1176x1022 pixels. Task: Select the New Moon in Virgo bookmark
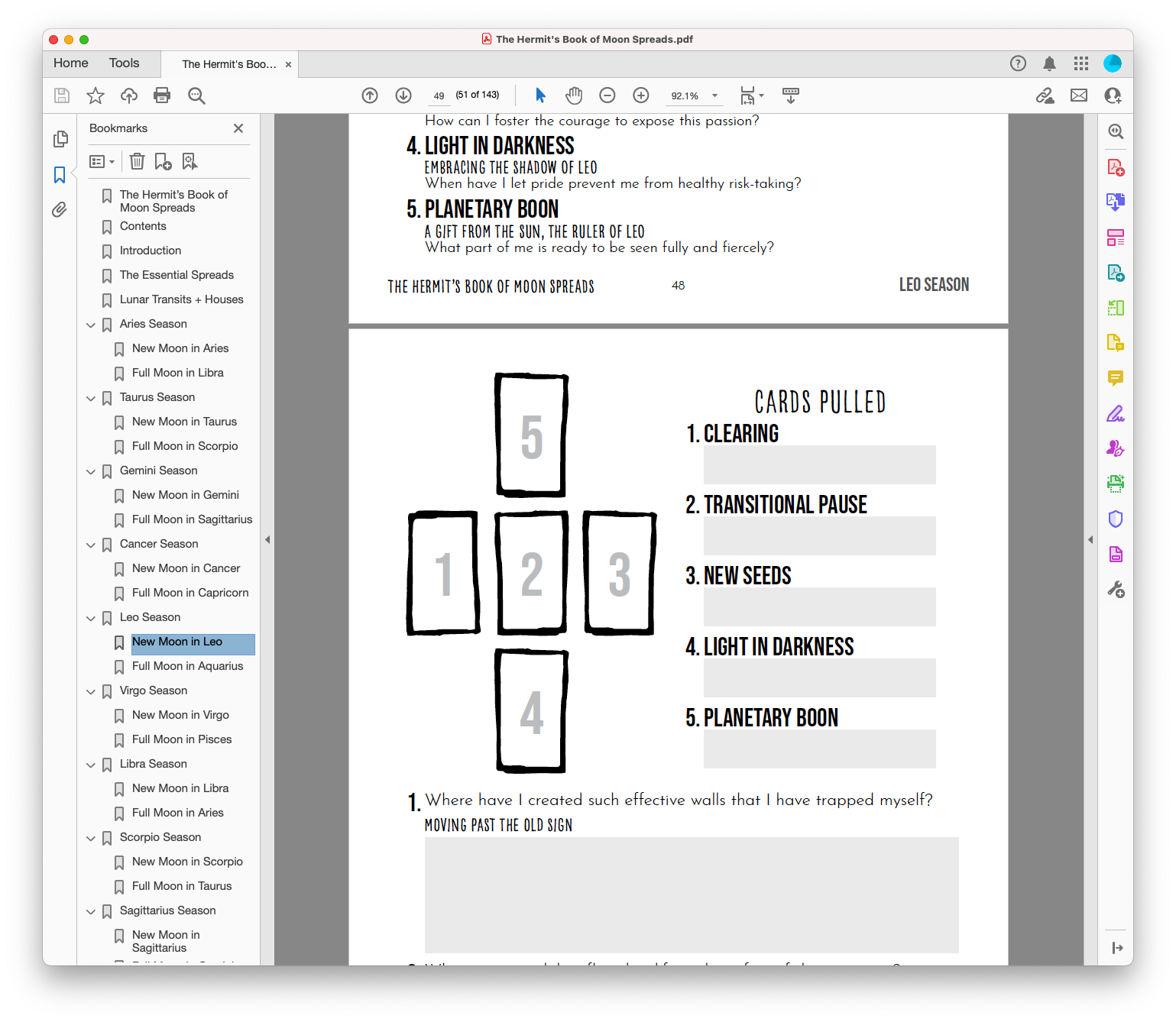[x=180, y=714]
